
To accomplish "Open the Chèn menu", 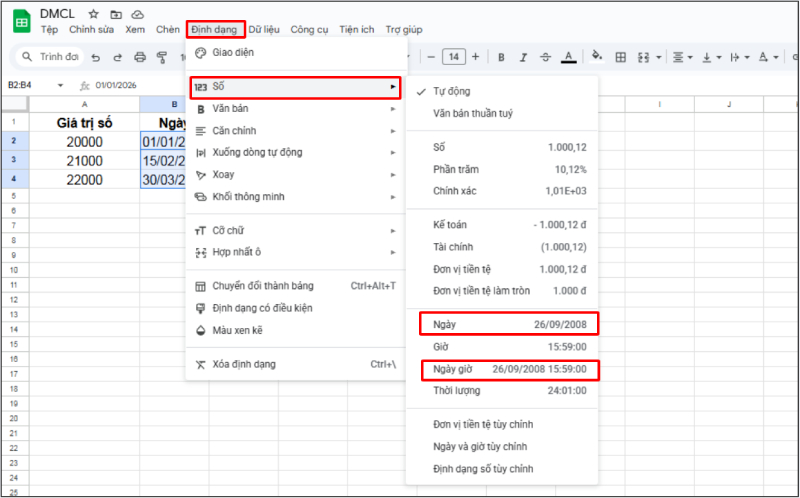I will tap(168, 30).
